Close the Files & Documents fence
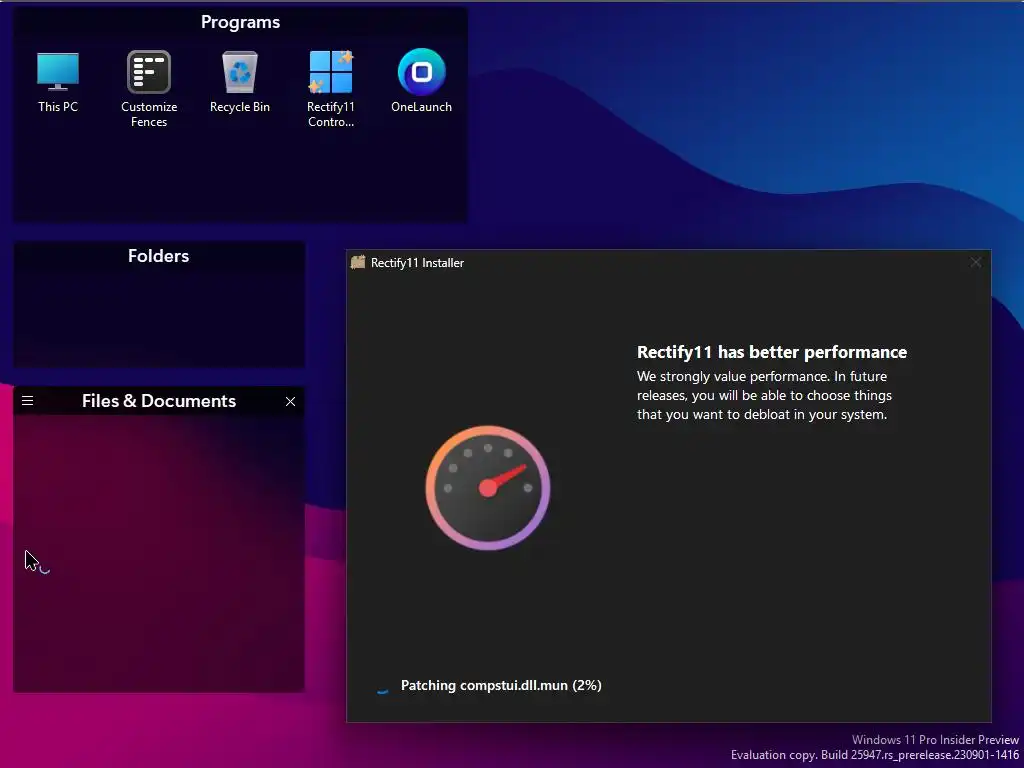 pyautogui.click(x=291, y=401)
